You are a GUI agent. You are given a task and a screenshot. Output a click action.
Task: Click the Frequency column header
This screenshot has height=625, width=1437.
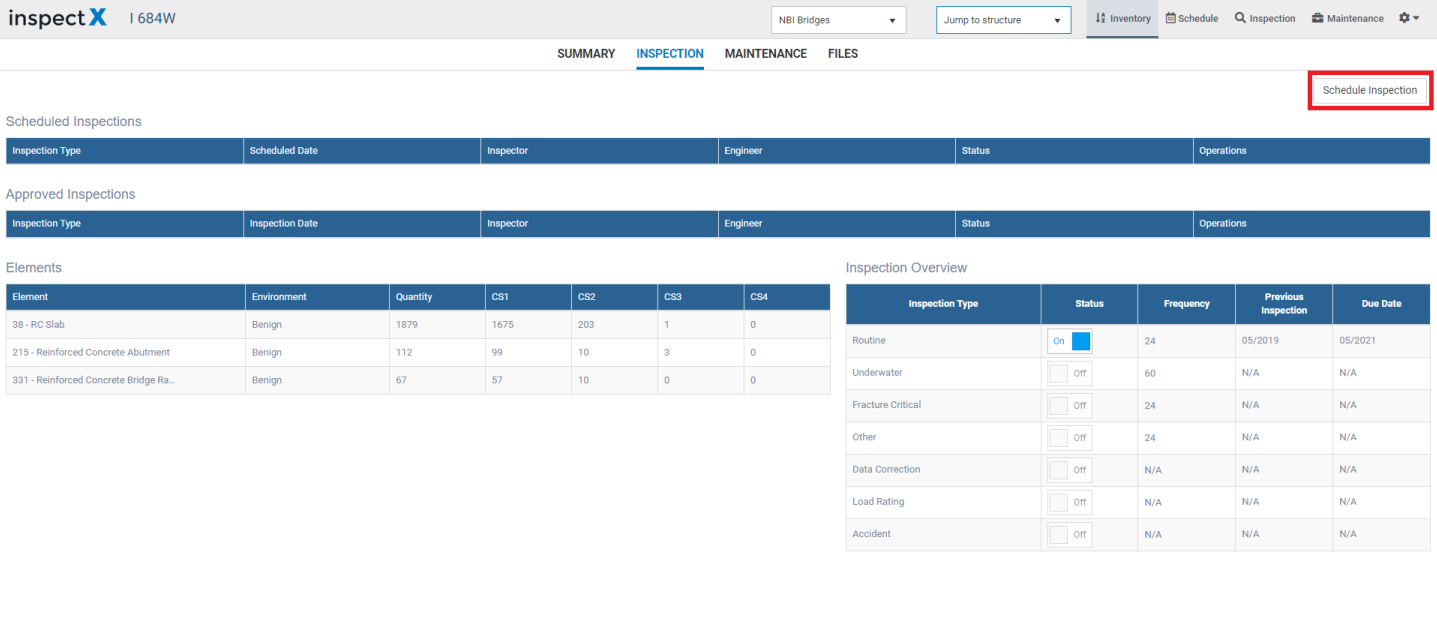(1187, 303)
